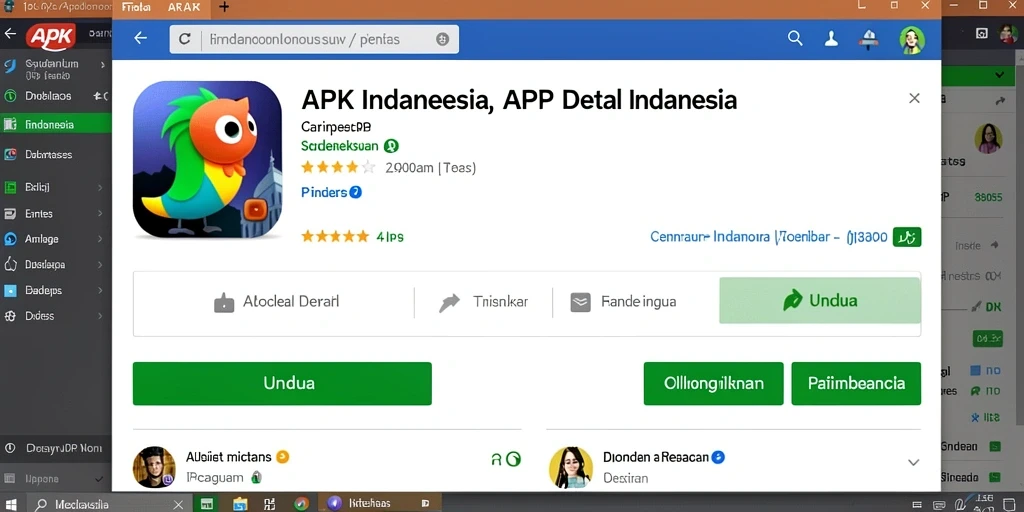Click the Pinders link
This screenshot has width=1024, height=512.
[324, 192]
